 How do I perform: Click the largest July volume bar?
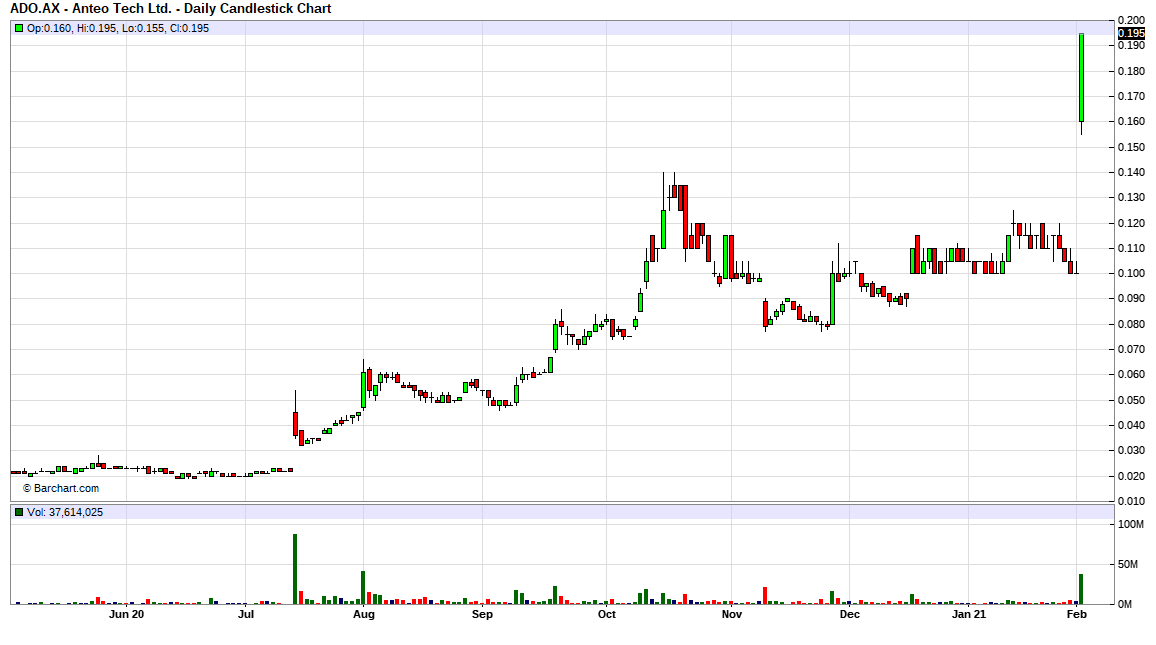click(295, 569)
